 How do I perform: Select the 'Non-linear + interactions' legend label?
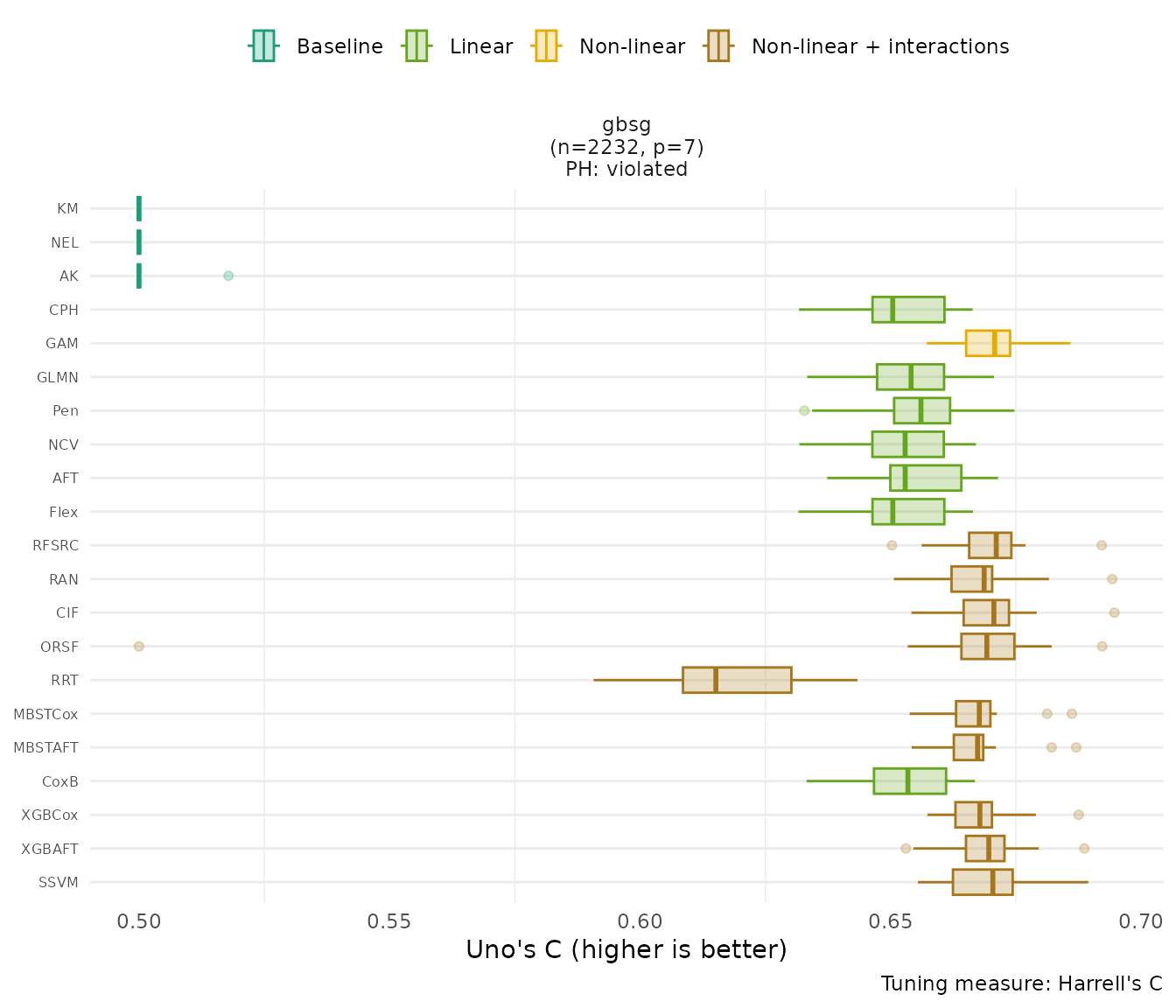[x=880, y=46]
